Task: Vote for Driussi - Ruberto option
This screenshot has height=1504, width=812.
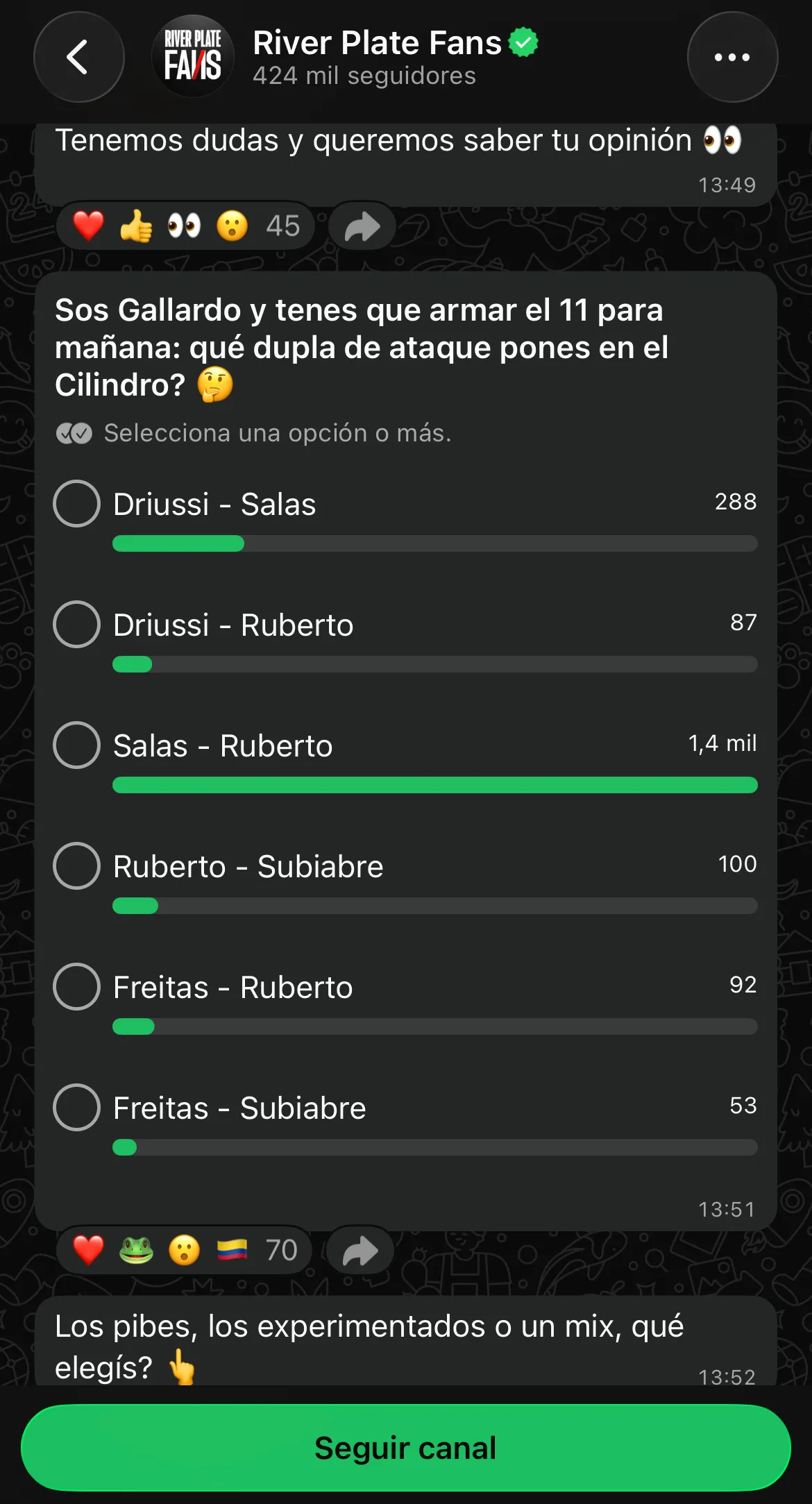Action: tap(77, 625)
